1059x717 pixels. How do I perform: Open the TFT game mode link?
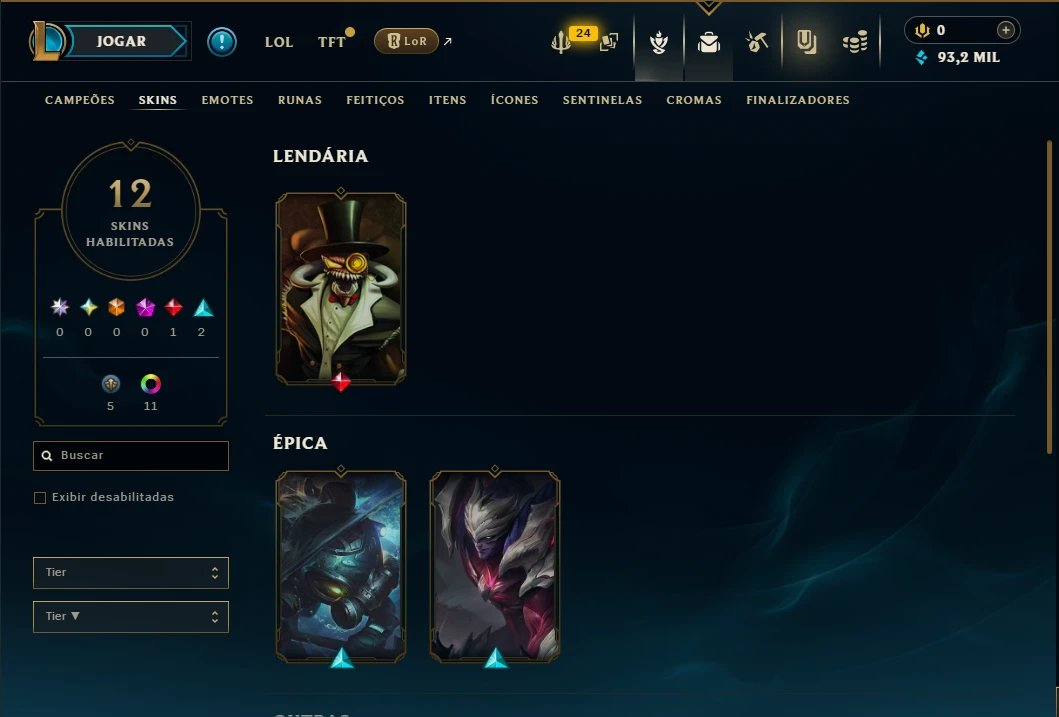[332, 42]
